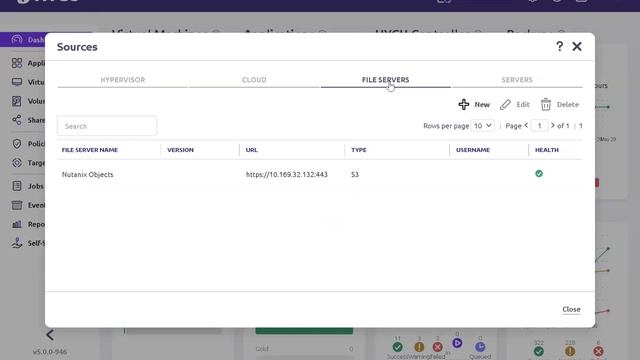Viewport: 640px width, 360px height.
Task: Sort by URL column header
Action: (x=251, y=150)
